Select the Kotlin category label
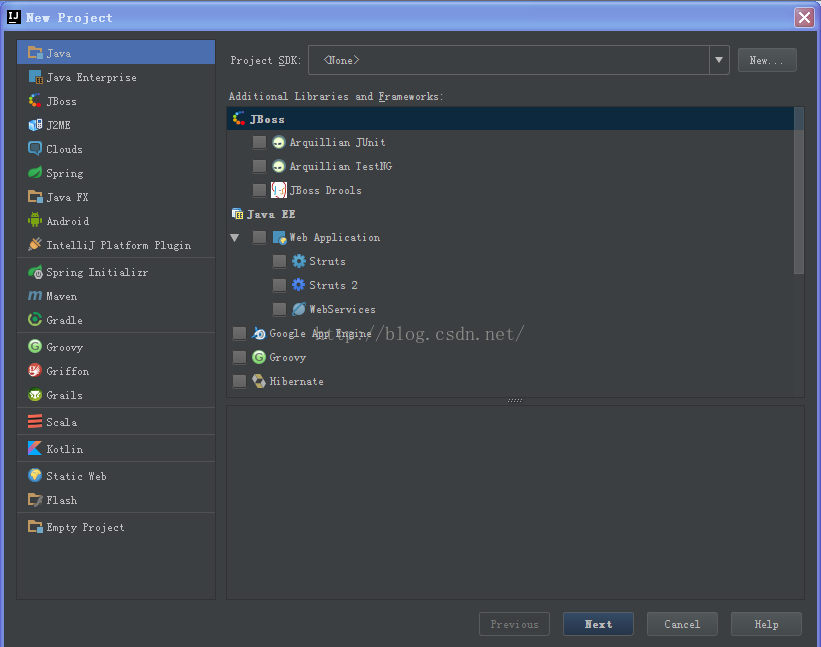The width and height of the screenshot is (821, 647). tap(64, 449)
